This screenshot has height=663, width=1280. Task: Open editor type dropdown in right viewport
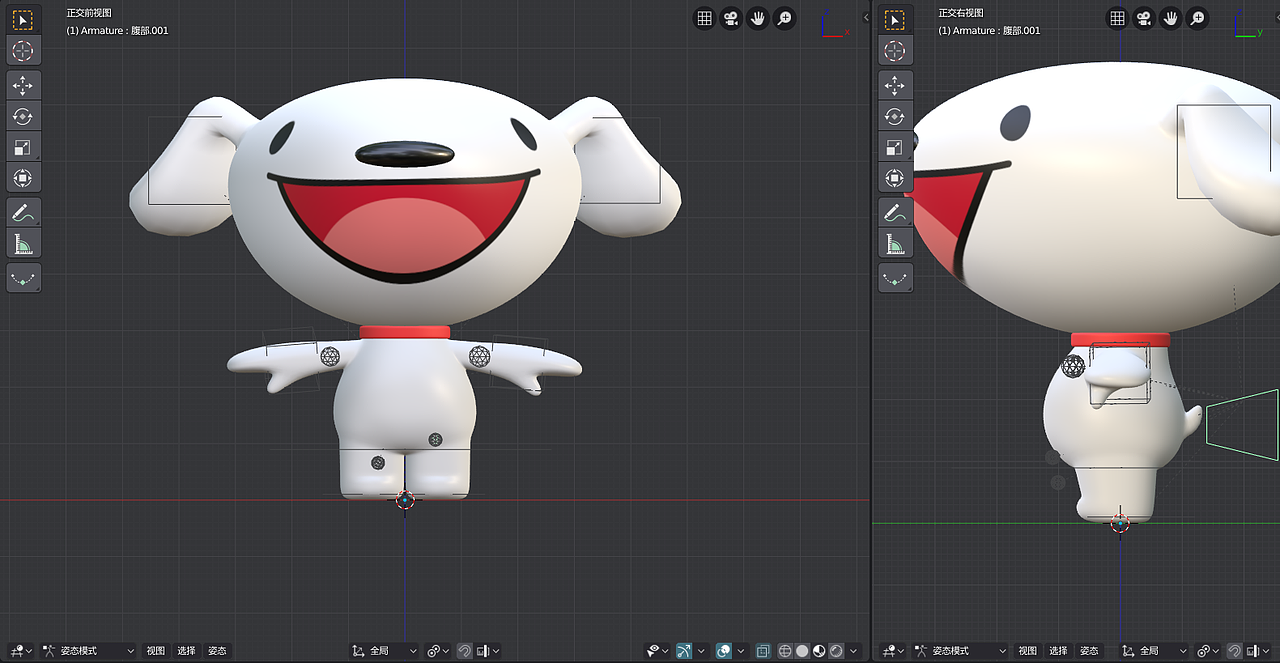pyautogui.click(x=893, y=651)
